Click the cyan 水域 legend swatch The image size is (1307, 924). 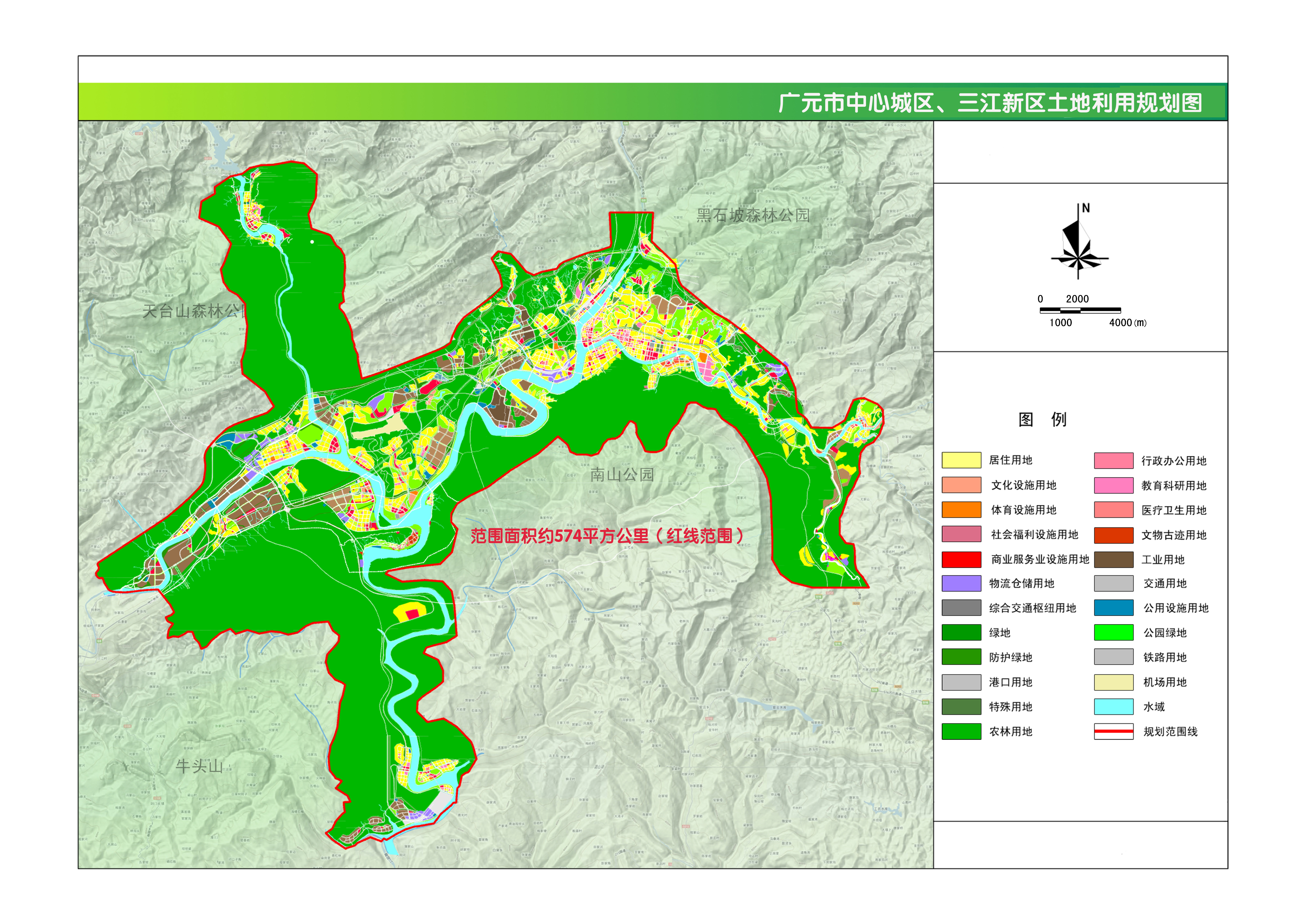click(x=1113, y=707)
